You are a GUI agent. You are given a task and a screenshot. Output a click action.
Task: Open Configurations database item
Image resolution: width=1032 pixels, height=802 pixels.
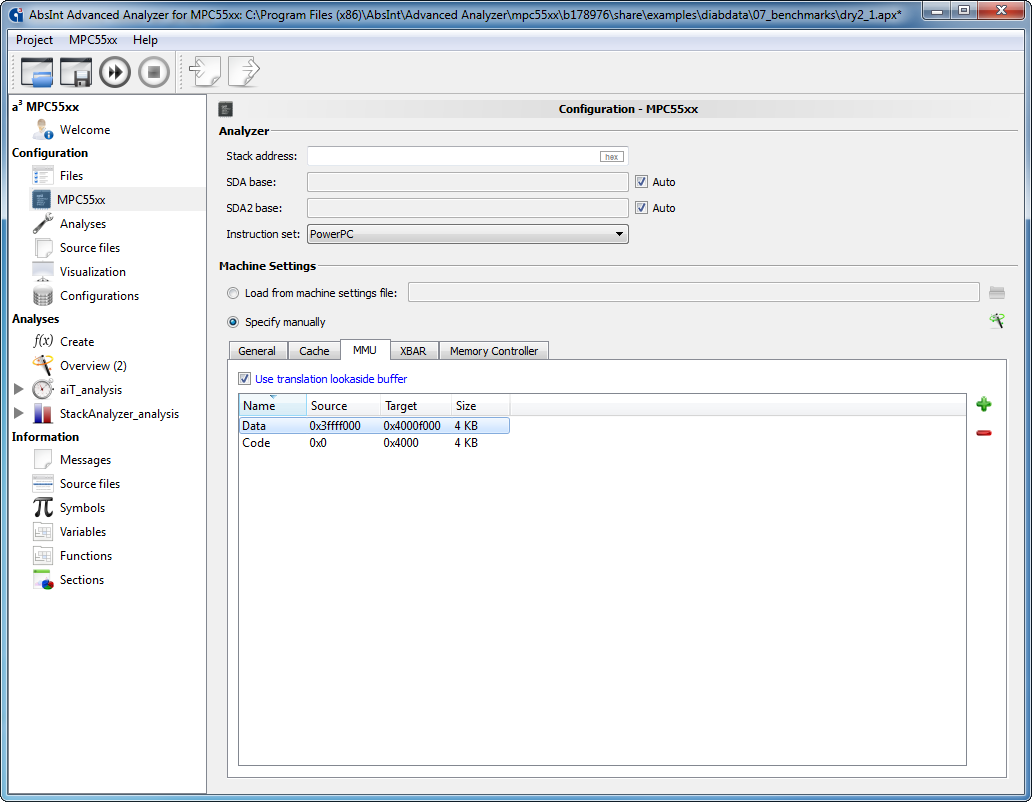point(99,295)
